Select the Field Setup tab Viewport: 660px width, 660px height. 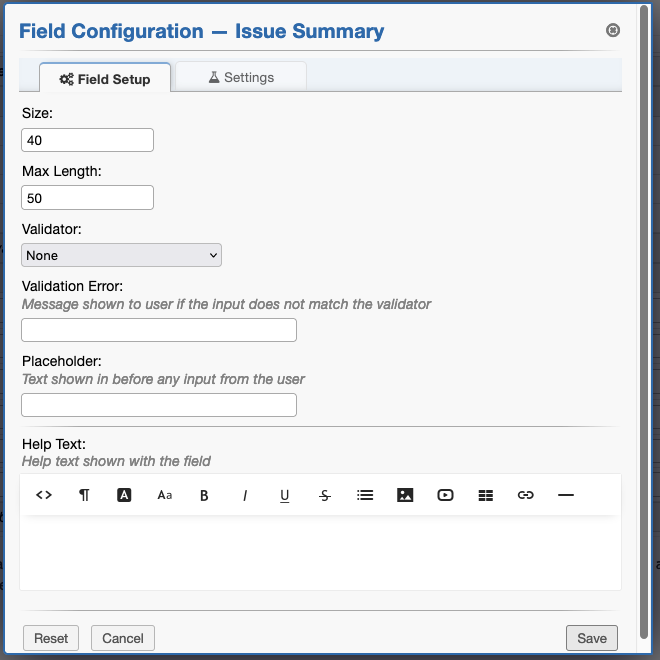pos(105,79)
